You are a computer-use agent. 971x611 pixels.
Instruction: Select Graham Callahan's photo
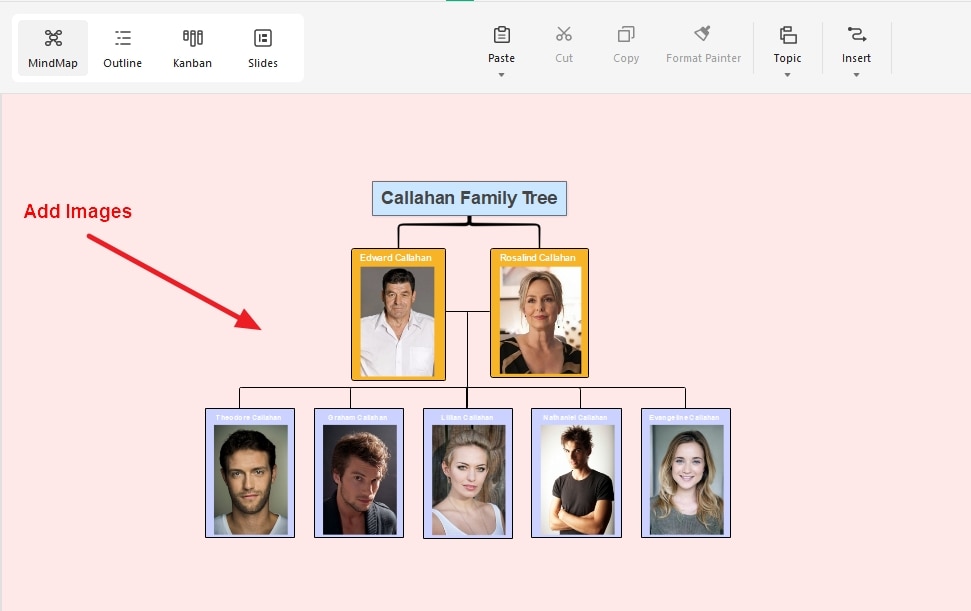(x=359, y=480)
